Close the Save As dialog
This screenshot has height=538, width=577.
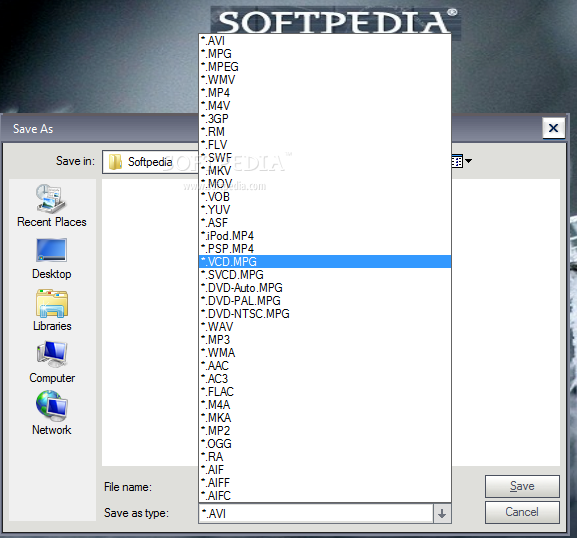point(553,128)
